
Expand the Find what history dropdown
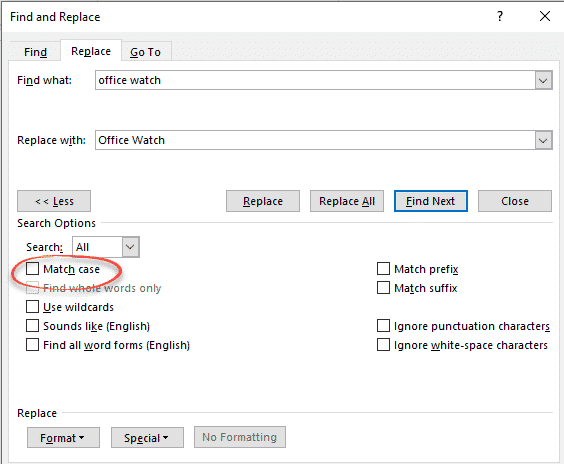[x=543, y=80]
